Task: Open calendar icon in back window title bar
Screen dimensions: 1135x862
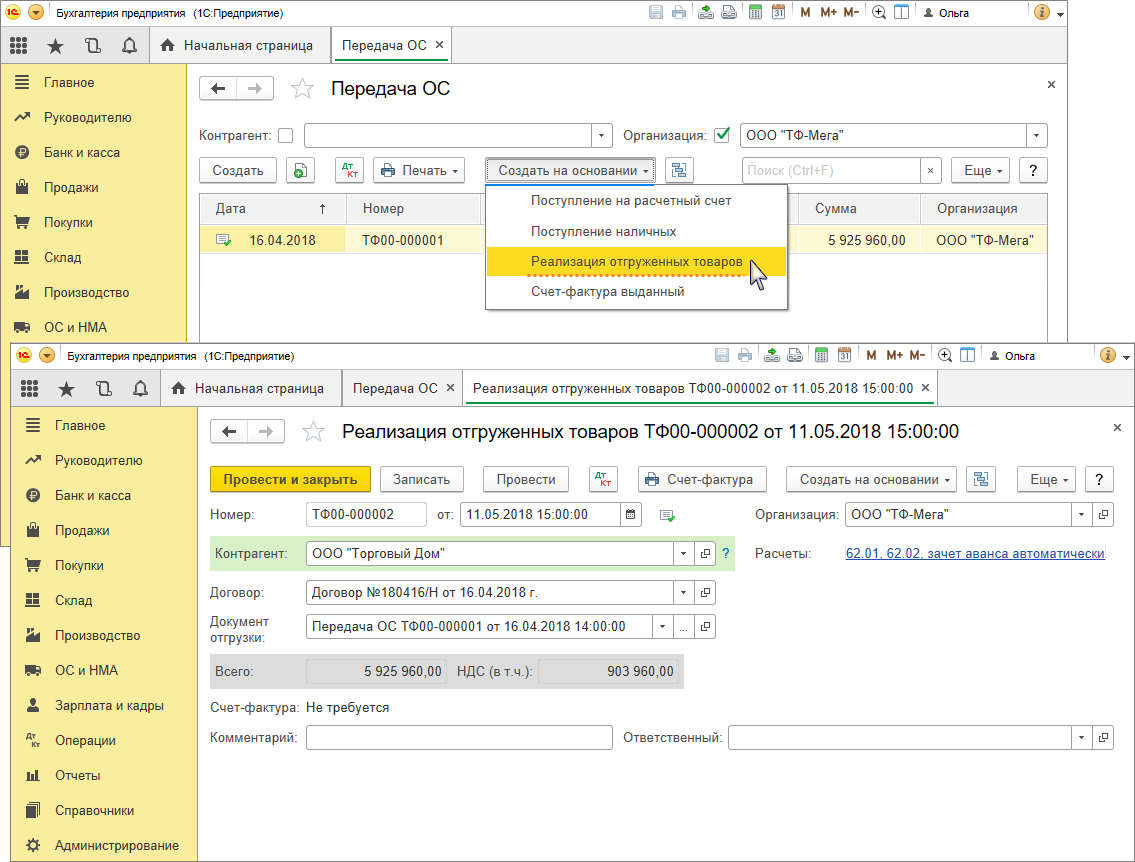Action: [x=778, y=12]
